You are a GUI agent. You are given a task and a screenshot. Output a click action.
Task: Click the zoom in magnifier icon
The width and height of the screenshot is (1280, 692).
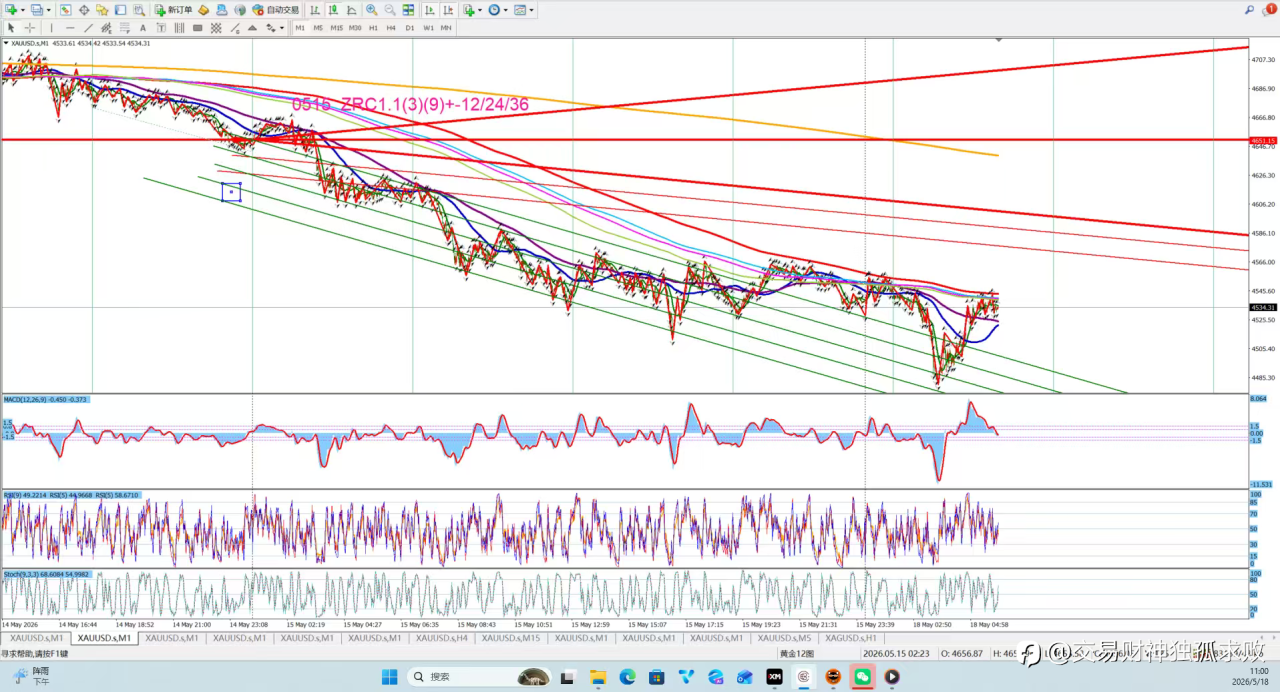(x=371, y=10)
